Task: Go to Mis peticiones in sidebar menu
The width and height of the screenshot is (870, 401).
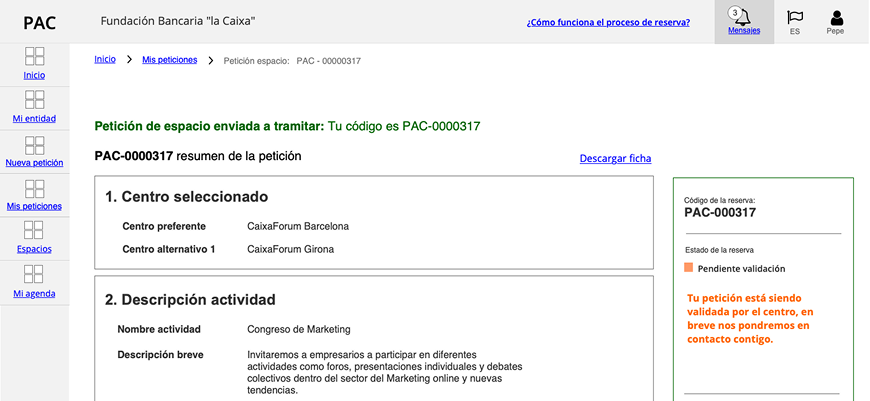Action: tap(34, 206)
